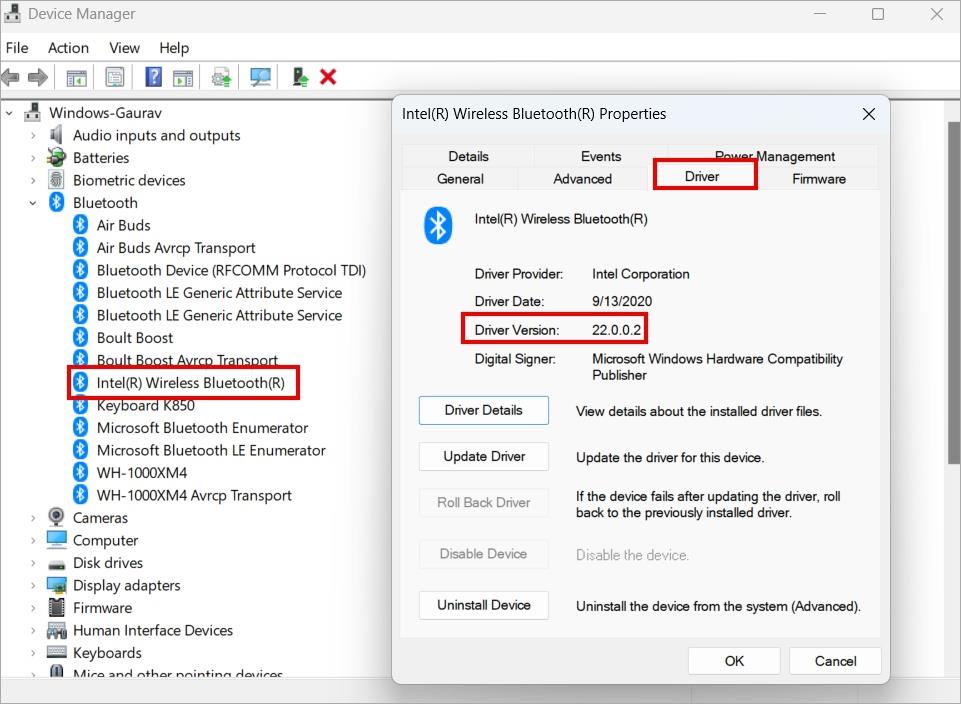
Task: Expand the Computer category
Action: [x=33, y=540]
